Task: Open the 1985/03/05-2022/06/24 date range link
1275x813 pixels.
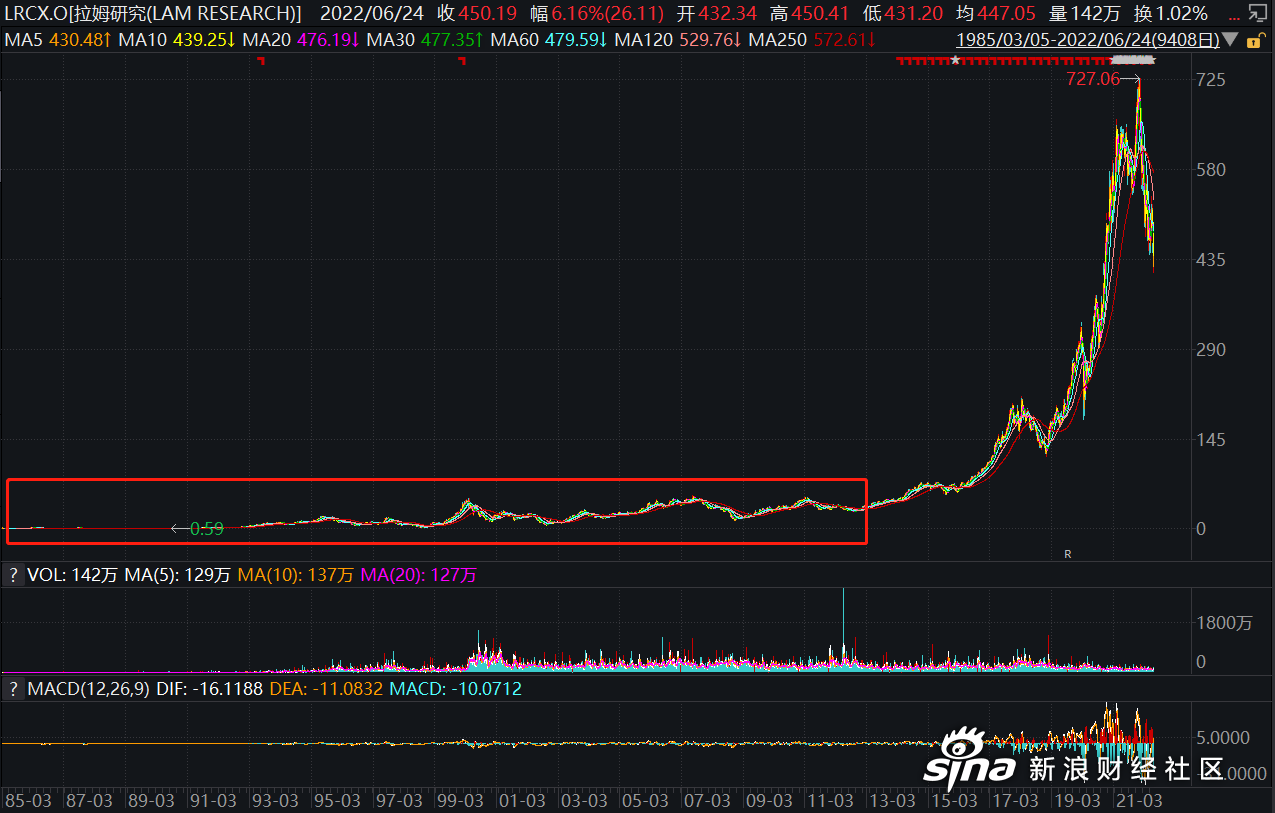Action: 1088,41
